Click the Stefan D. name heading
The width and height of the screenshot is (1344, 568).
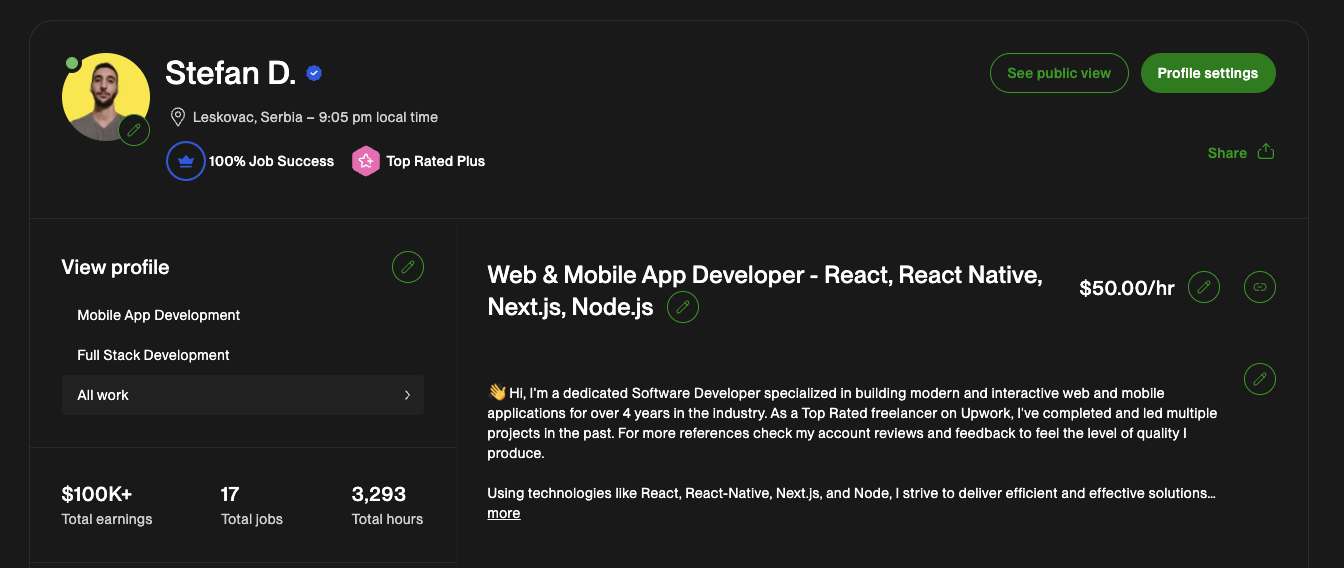click(x=231, y=73)
